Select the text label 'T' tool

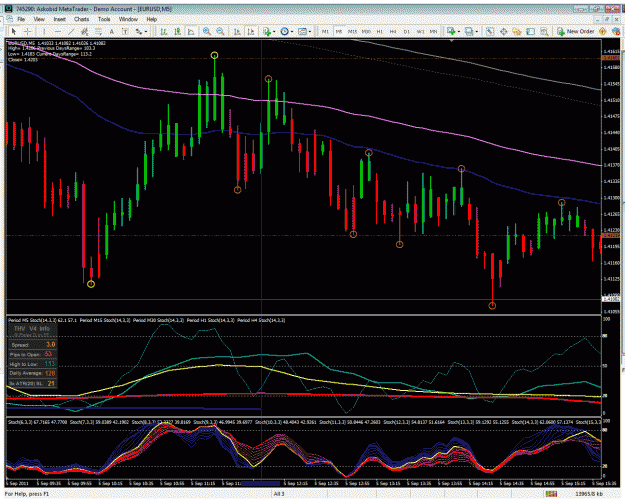click(125, 31)
